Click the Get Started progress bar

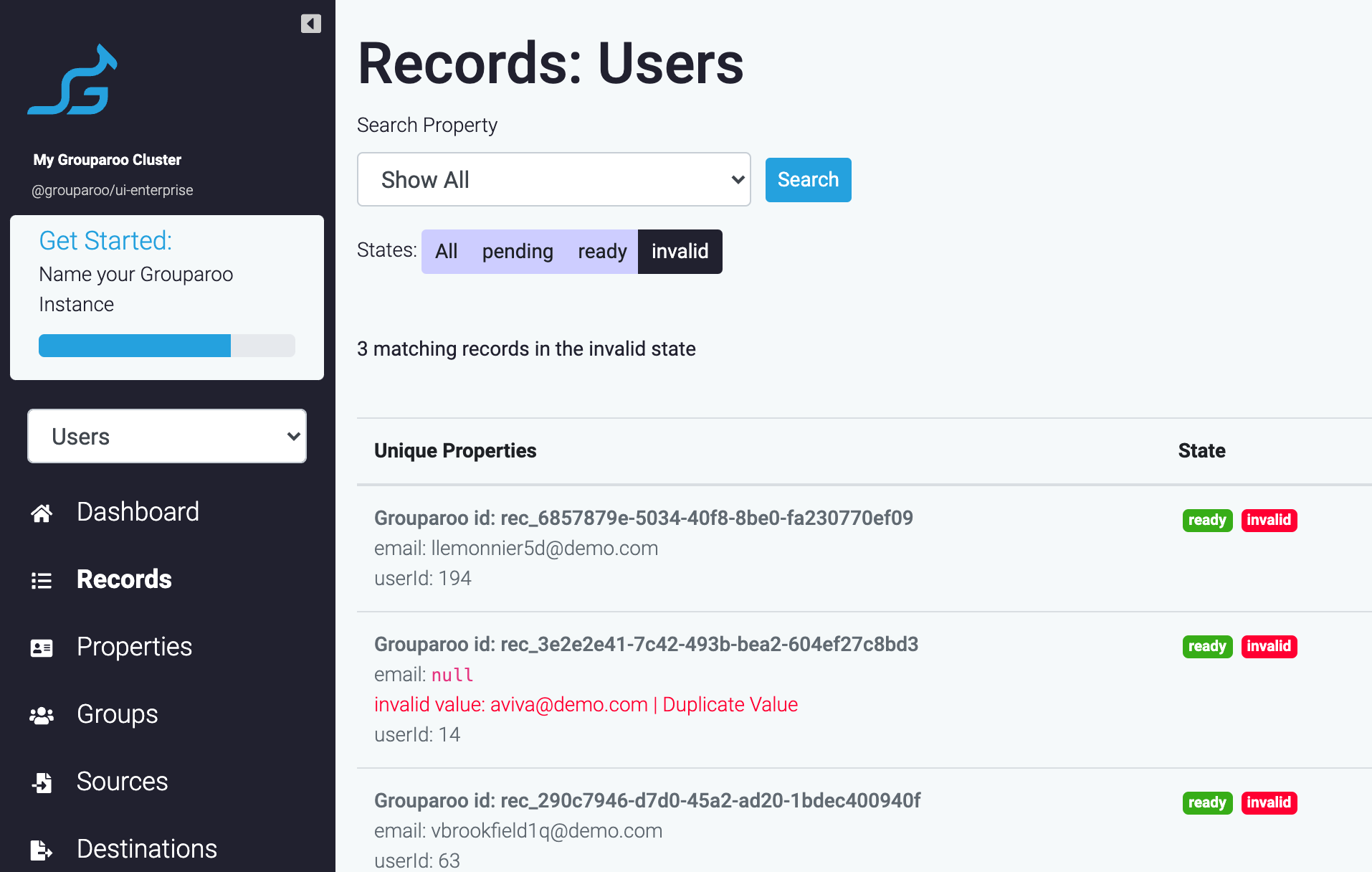tap(167, 346)
